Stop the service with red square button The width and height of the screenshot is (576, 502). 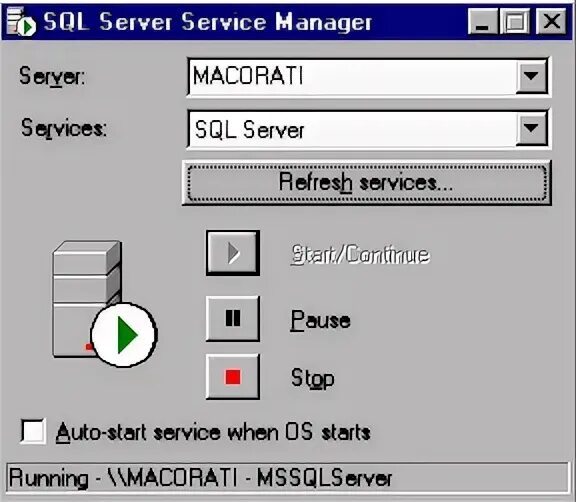(x=233, y=377)
